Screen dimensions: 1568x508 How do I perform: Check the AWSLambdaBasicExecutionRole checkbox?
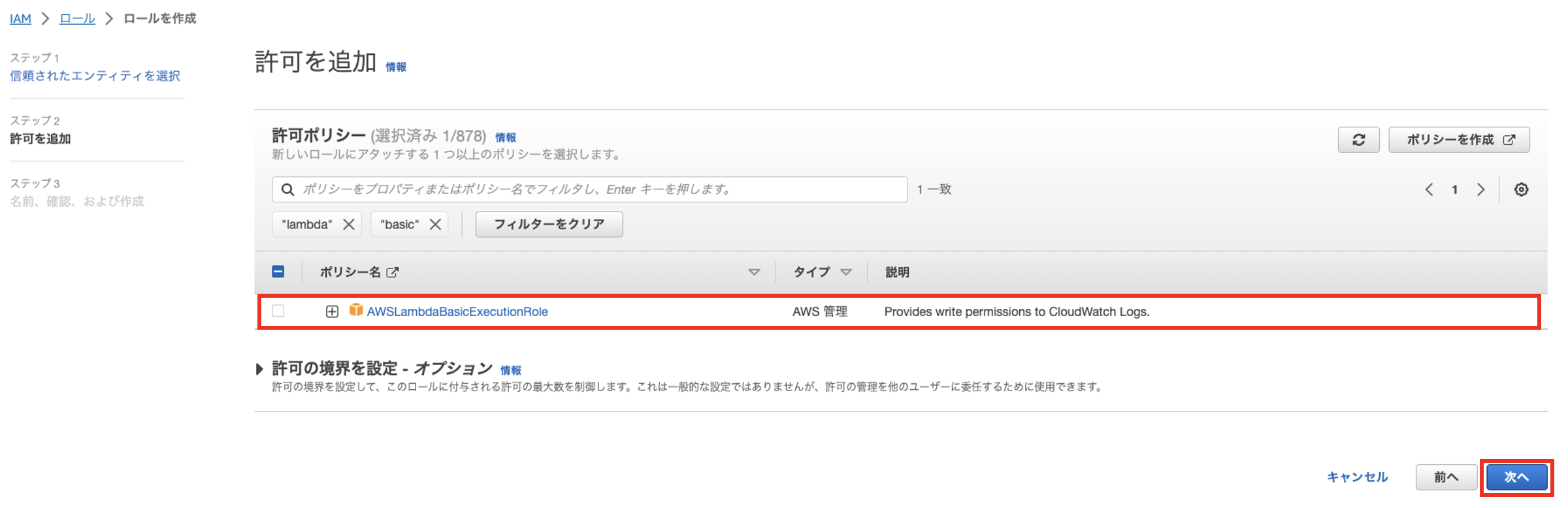pyautogui.click(x=278, y=311)
